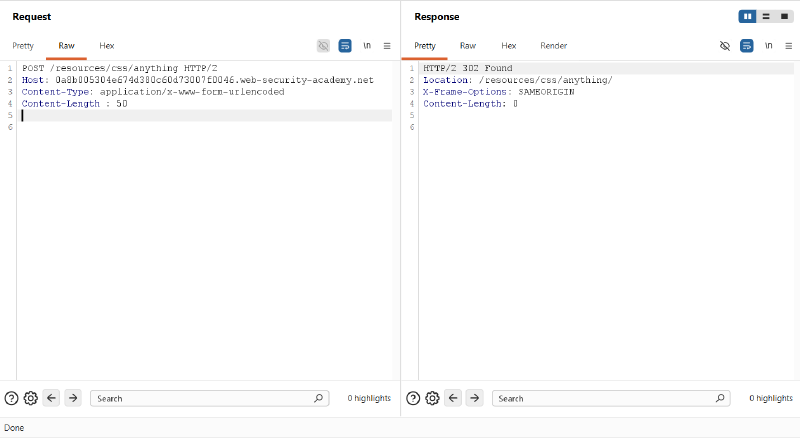The height and width of the screenshot is (438, 800).
Task: Go to next match in Response search
Action: click(474, 398)
